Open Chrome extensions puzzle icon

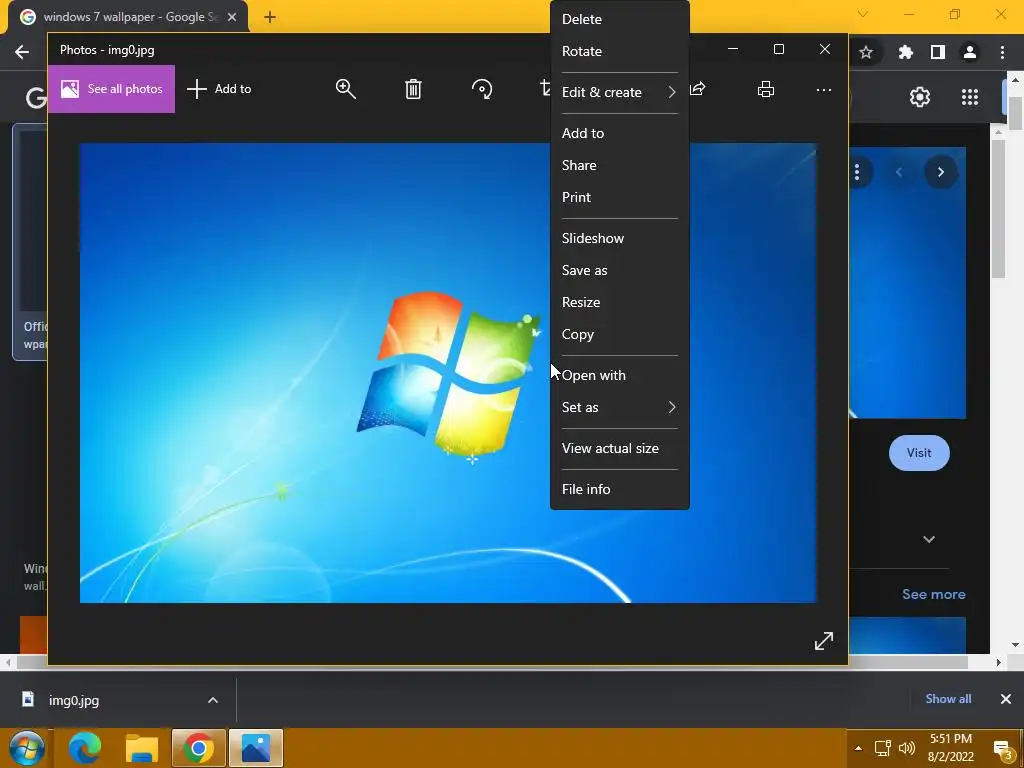pos(905,52)
